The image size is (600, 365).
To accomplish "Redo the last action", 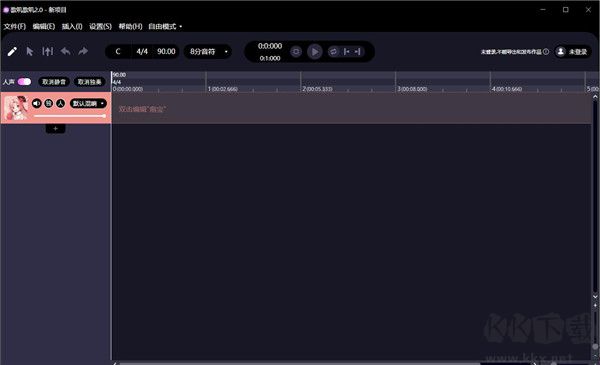I will click(x=83, y=51).
